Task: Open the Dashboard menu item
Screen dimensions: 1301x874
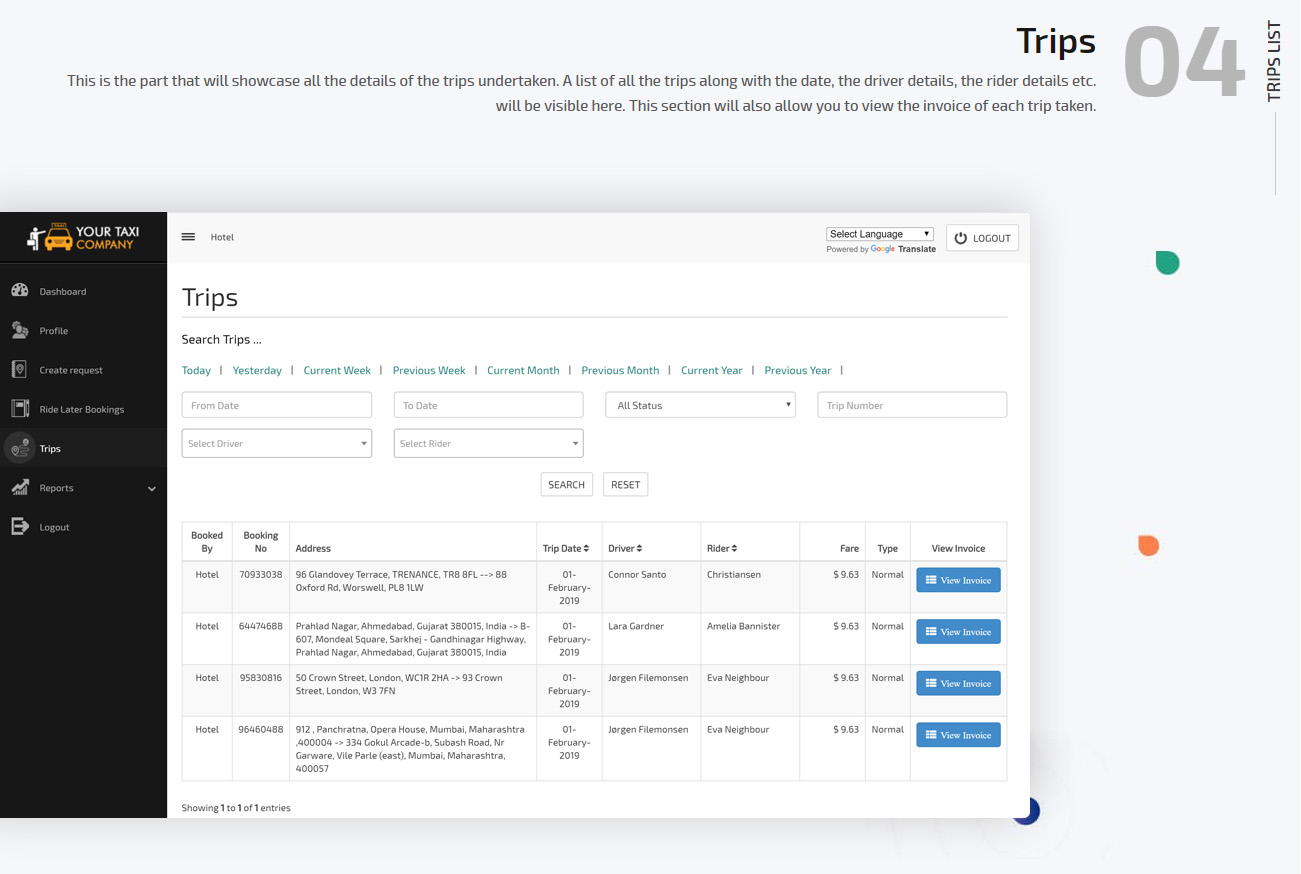Action: point(84,291)
